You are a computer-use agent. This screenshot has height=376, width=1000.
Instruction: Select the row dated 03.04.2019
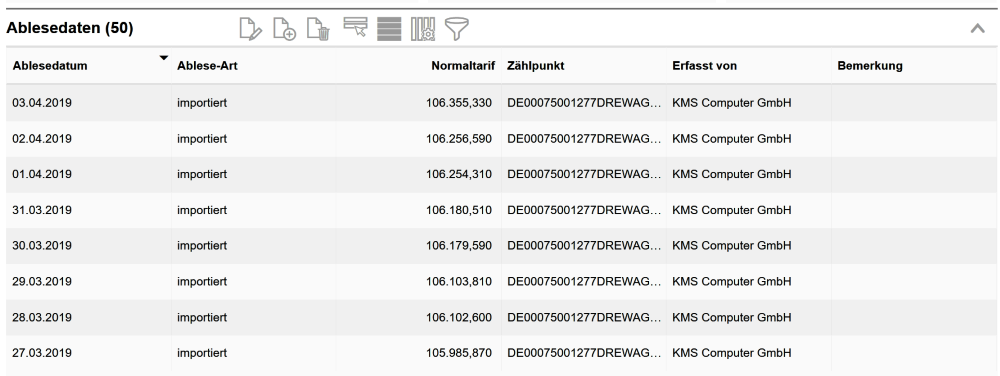pyautogui.click(x=501, y=103)
